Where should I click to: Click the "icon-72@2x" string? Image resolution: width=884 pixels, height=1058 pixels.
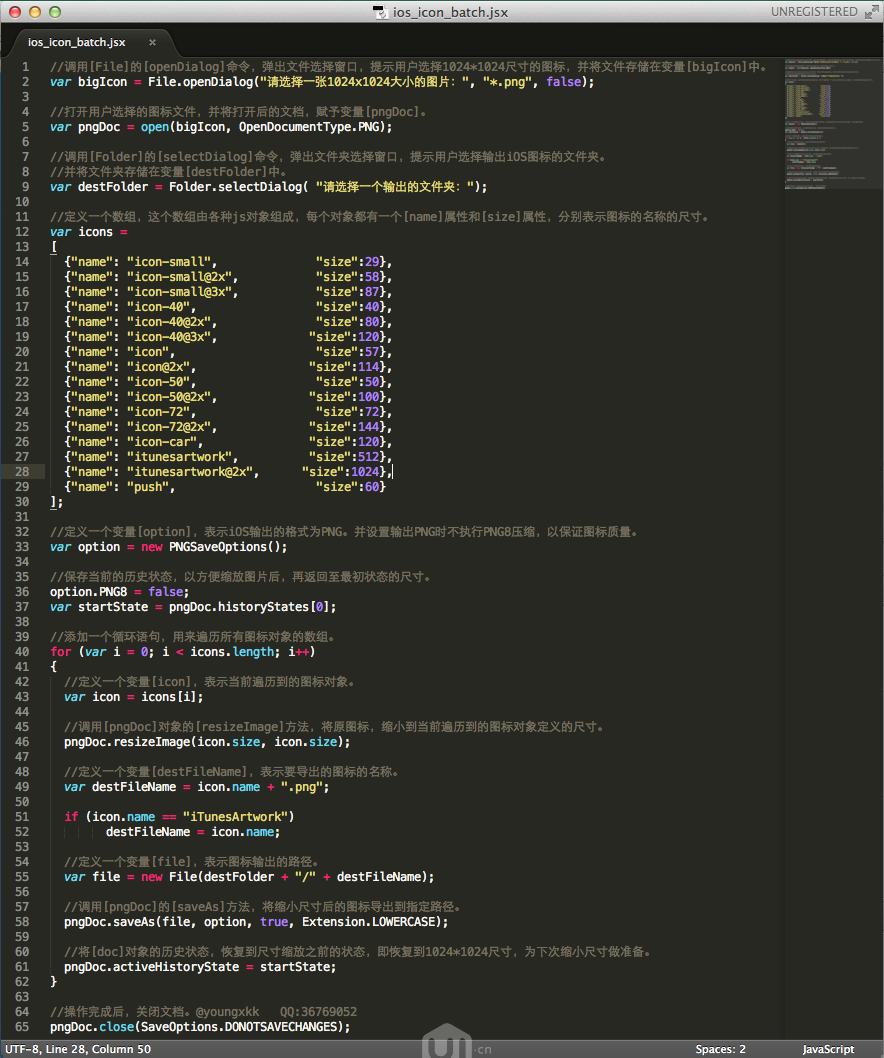pos(169,427)
